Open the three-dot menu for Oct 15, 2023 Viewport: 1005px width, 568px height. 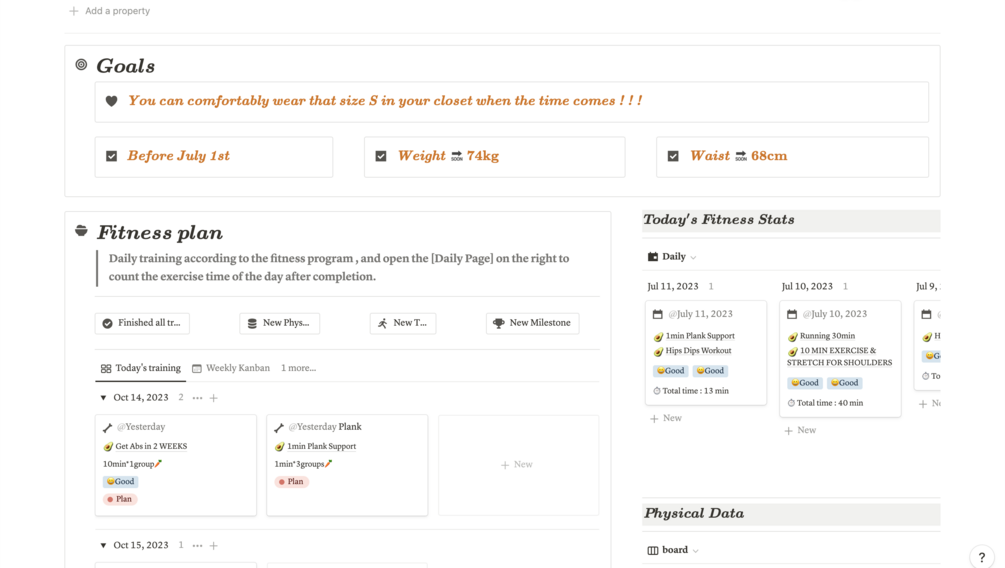[x=197, y=546]
